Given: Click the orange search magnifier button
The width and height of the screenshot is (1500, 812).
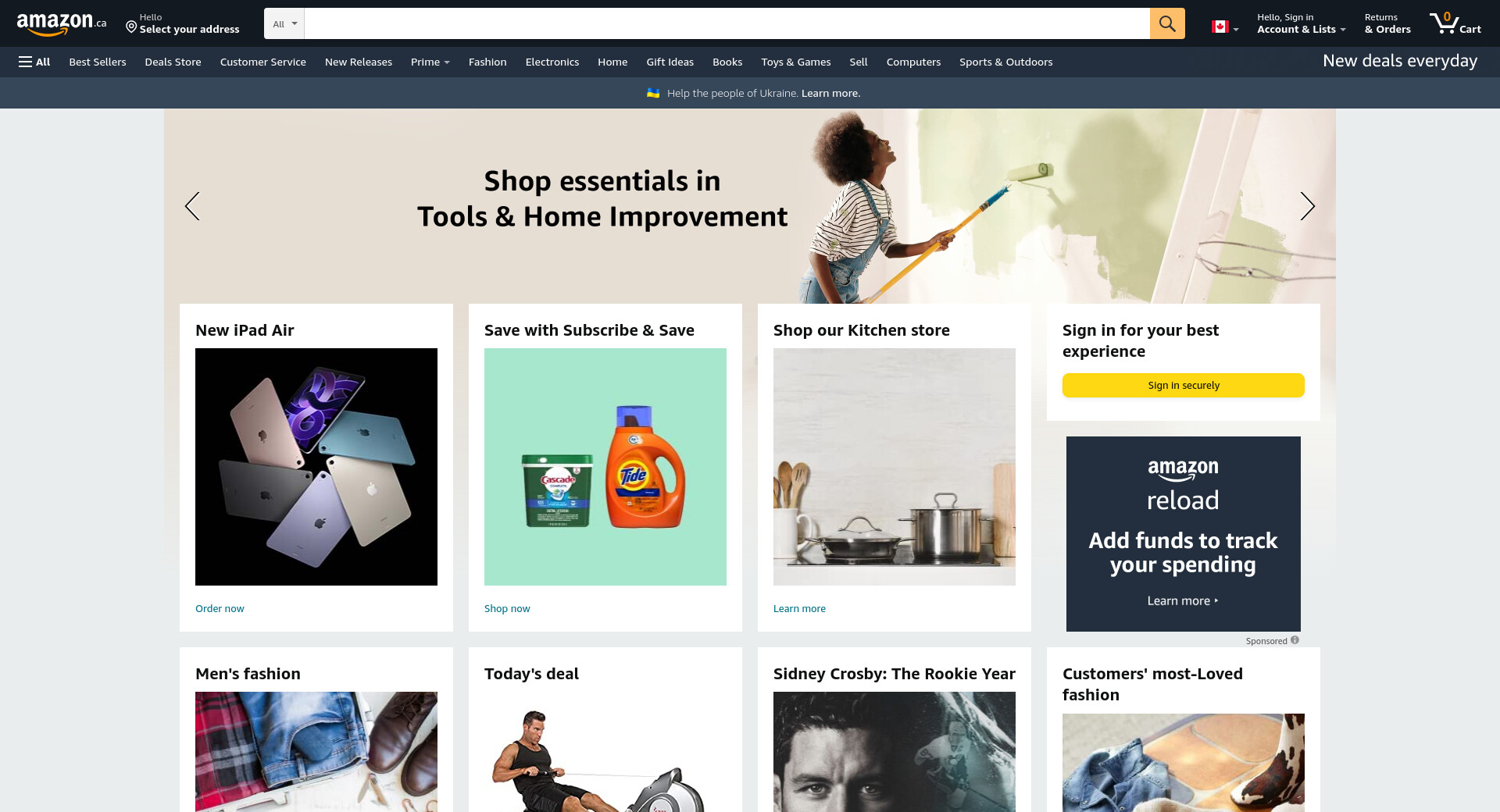Looking at the screenshot, I should pos(1167,23).
